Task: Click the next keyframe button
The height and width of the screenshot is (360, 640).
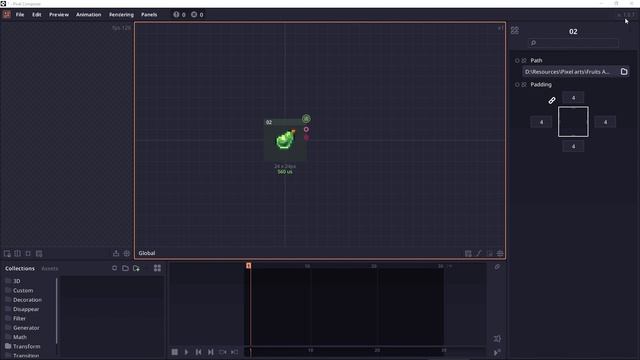Action: pos(234,352)
